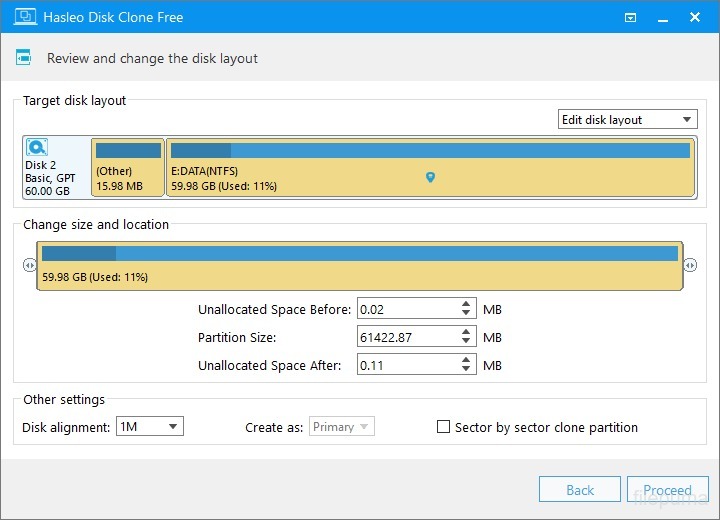This screenshot has width=720, height=520.
Task: Select the (Other) 15.98 MB partition
Action: point(128,167)
